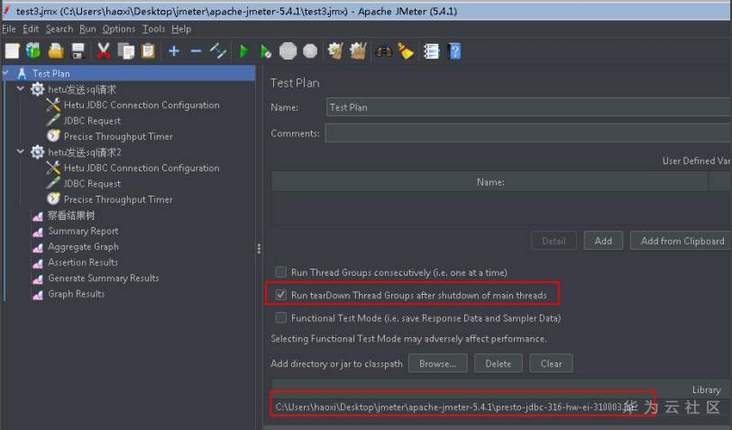Select the Summary Report listener
Image resolution: width=732 pixels, height=430 pixels.
(x=83, y=231)
